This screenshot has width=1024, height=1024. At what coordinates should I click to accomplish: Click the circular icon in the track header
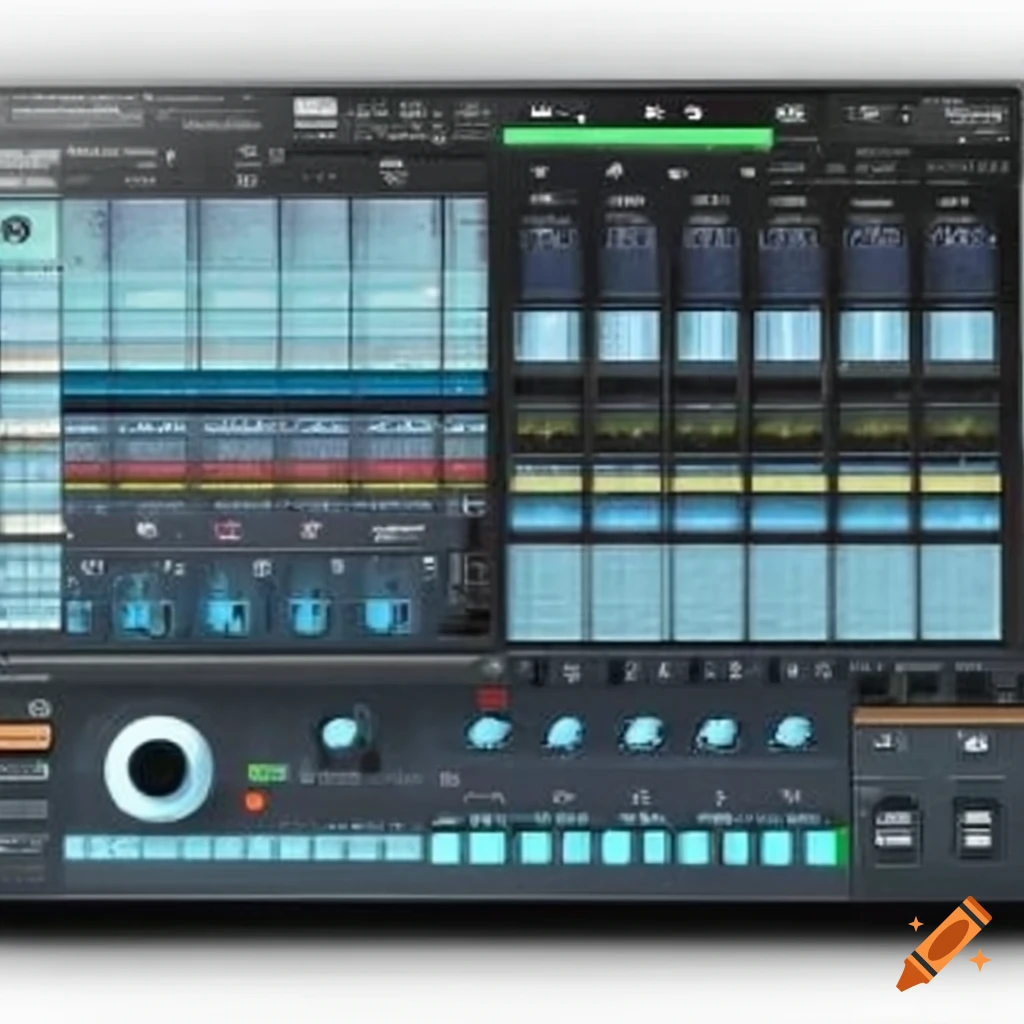(16, 231)
